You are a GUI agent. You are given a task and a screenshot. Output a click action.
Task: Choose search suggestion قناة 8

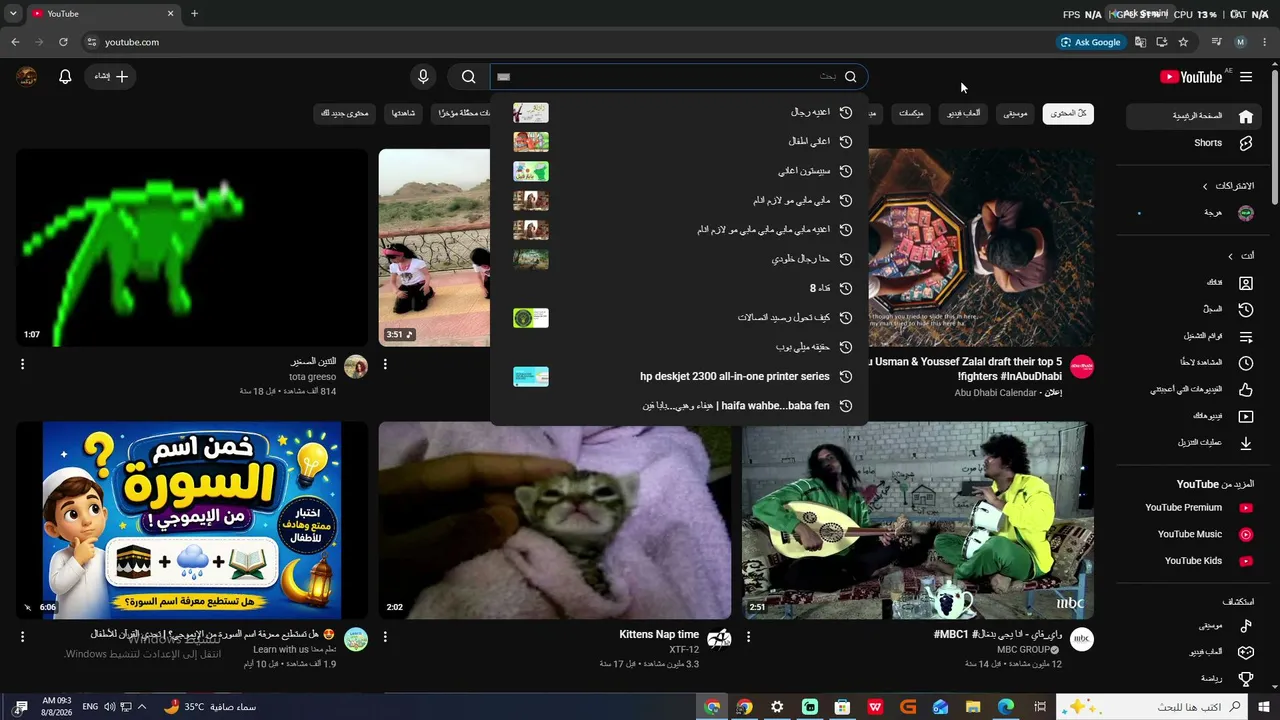pos(679,288)
